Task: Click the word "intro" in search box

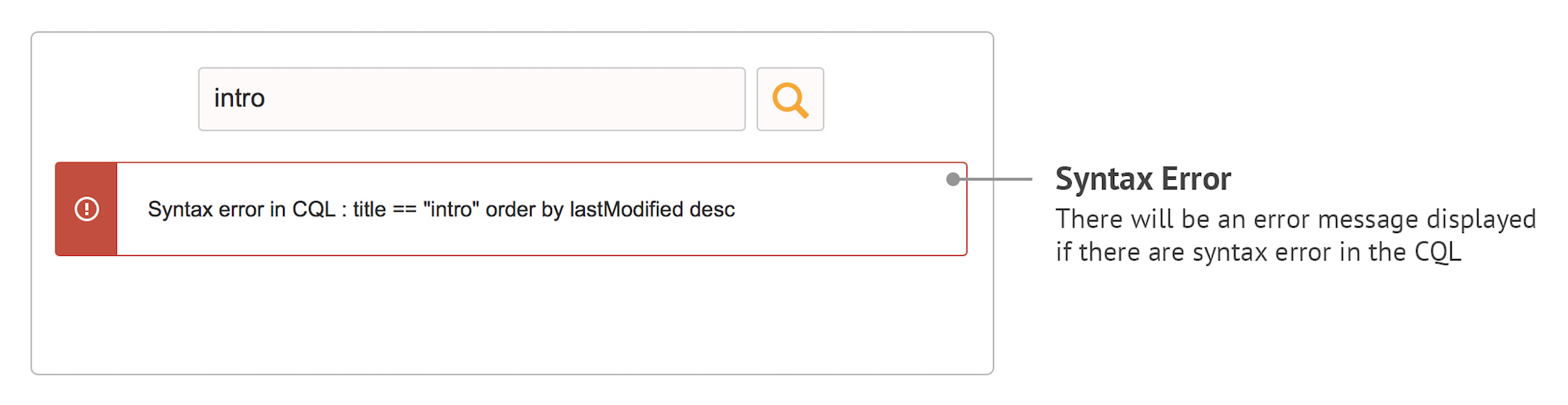Action: (239, 99)
